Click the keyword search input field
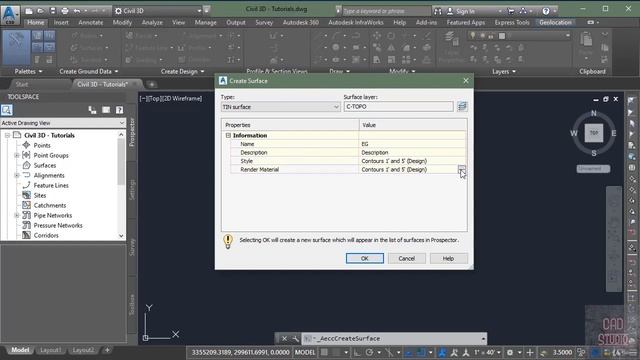Image resolution: width=640 pixels, height=360 pixels. click(x=386, y=11)
